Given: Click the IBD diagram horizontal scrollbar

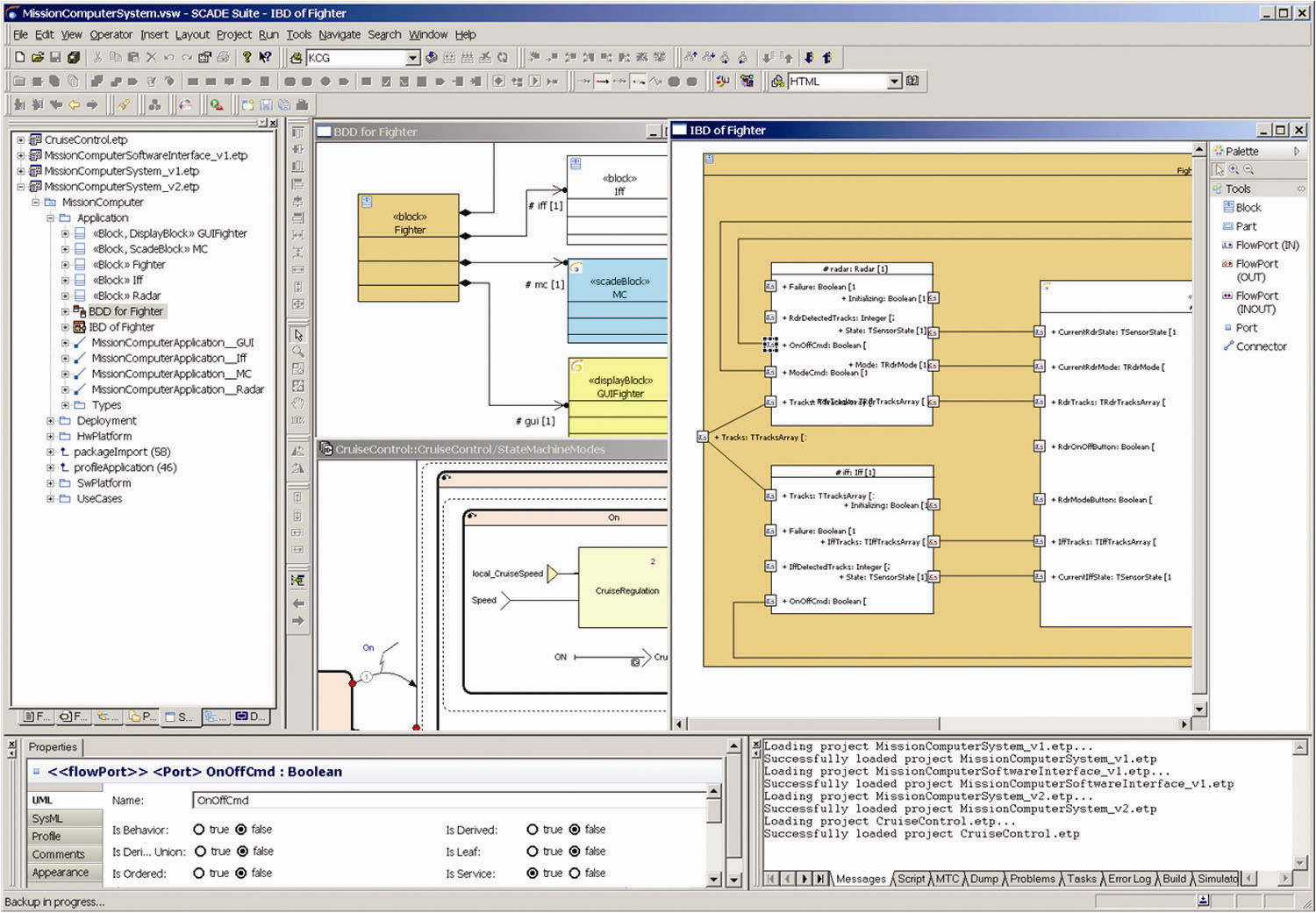Looking at the screenshot, I should (933, 724).
